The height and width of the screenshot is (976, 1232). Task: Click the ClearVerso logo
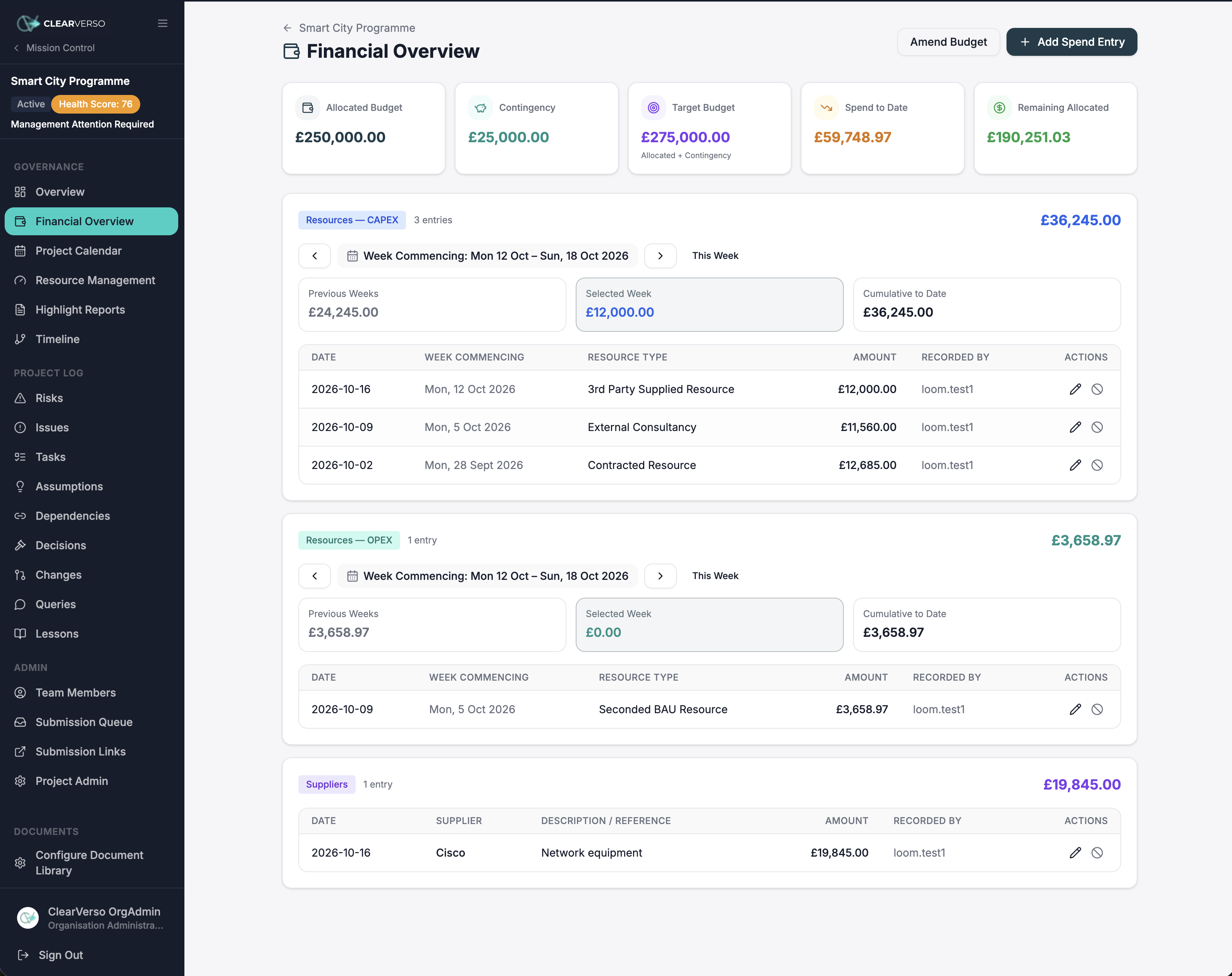pyautogui.click(x=60, y=23)
